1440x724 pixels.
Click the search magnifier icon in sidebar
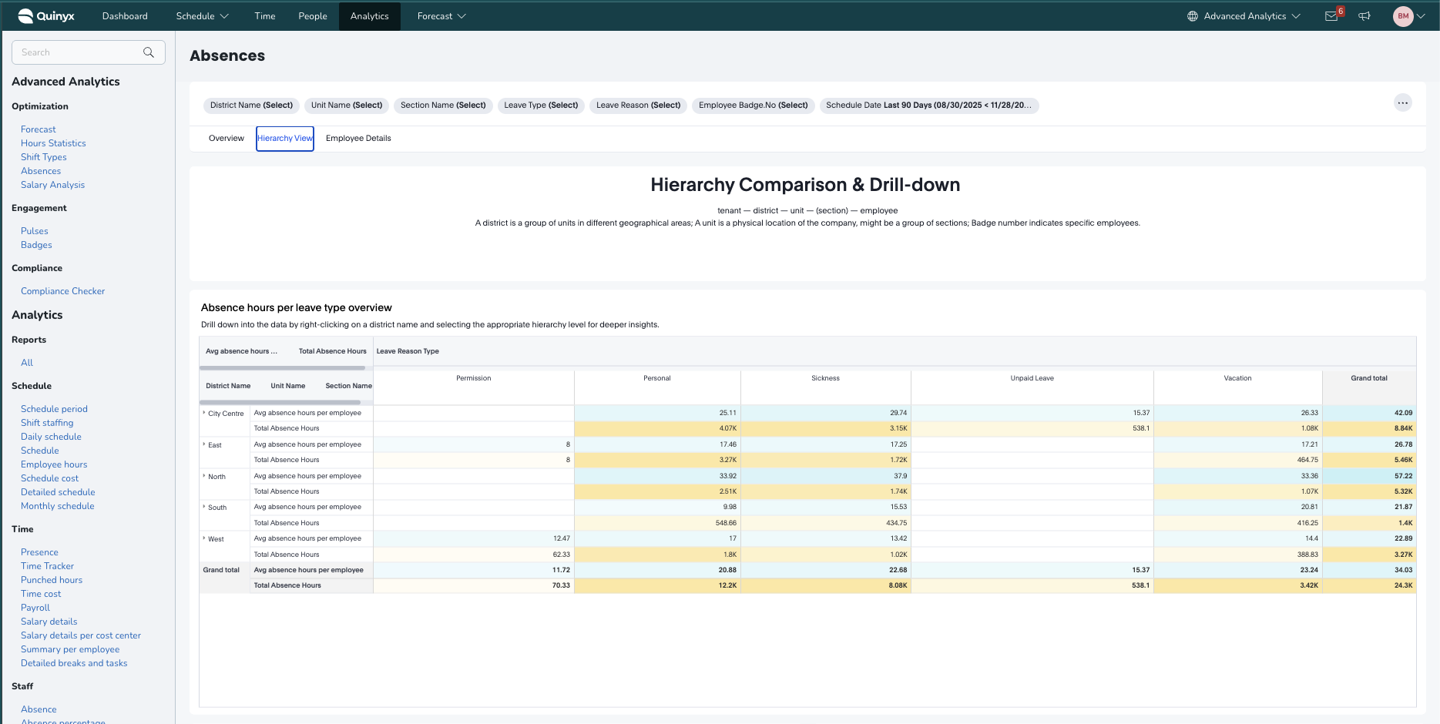[149, 52]
